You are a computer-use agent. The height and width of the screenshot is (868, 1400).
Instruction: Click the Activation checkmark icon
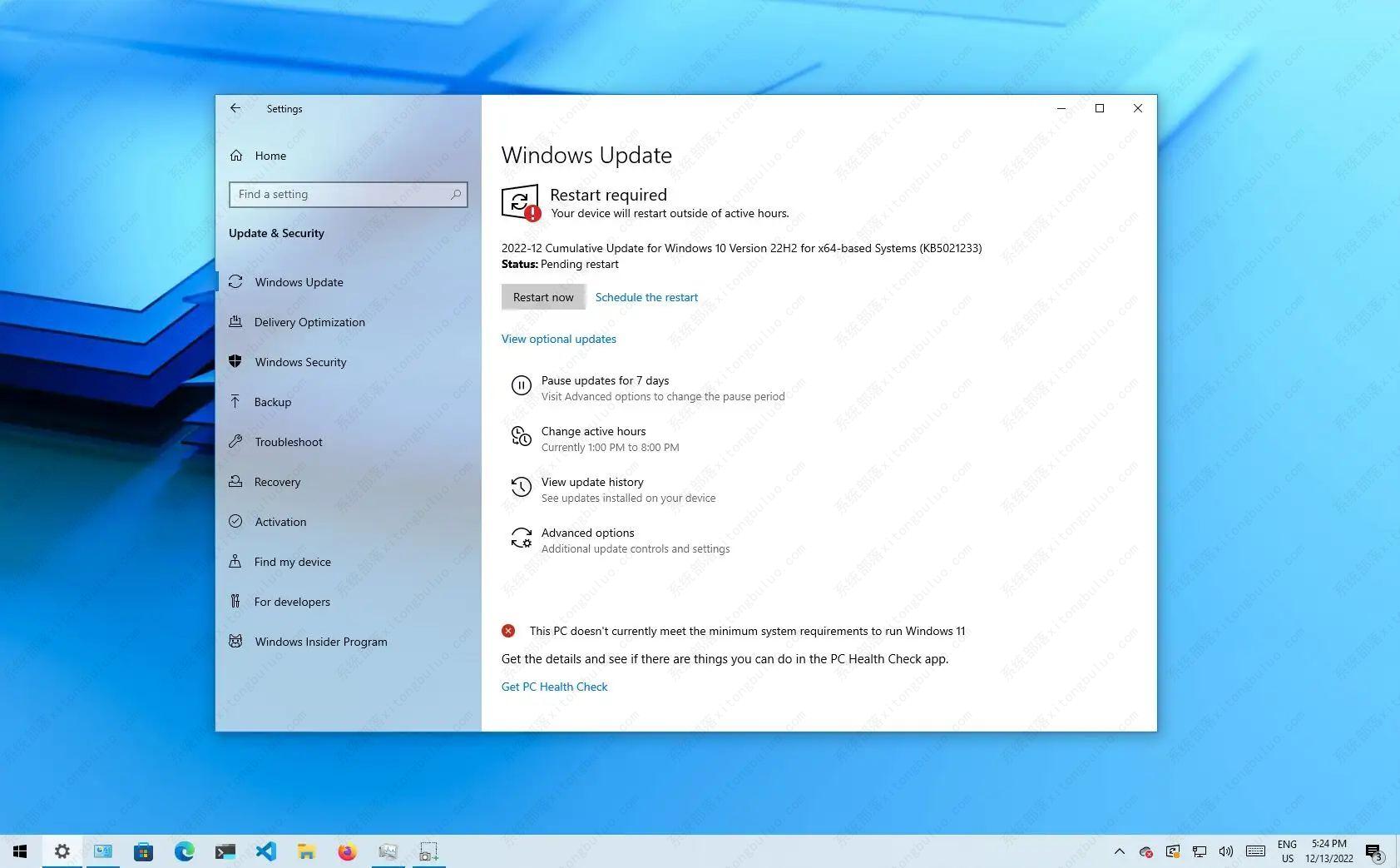[235, 522]
